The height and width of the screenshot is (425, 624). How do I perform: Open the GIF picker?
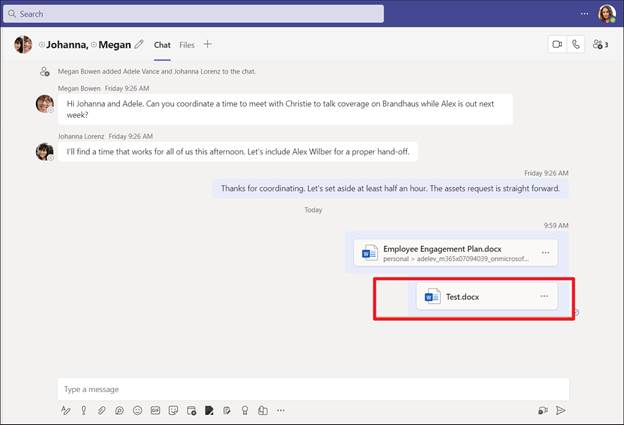tap(155, 410)
